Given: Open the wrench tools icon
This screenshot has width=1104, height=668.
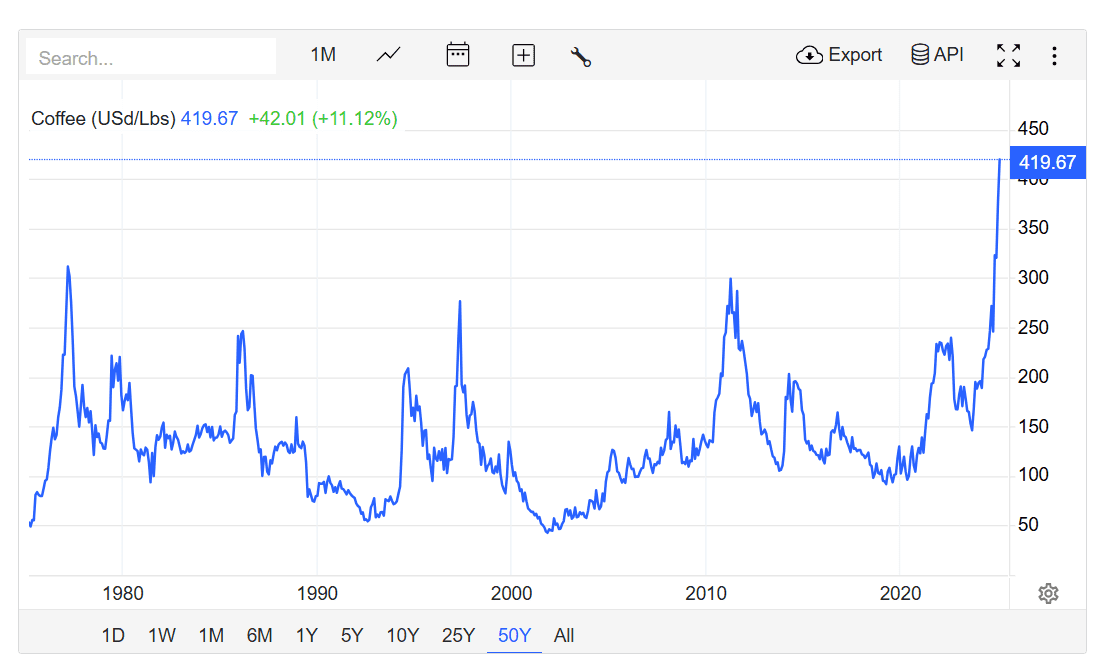Looking at the screenshot, I should click(x=581, y=56).
